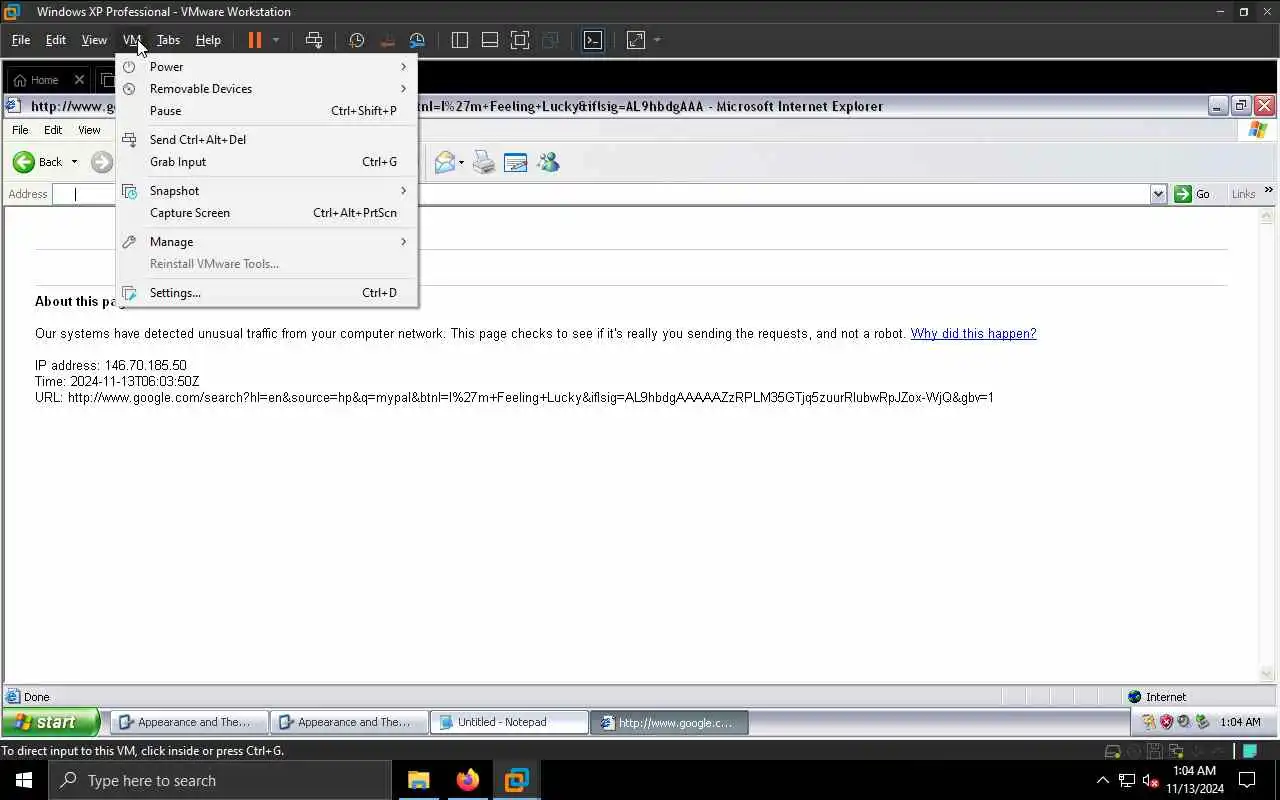Open the Mail dropdown arrow in IE

(x=461, y=163)
